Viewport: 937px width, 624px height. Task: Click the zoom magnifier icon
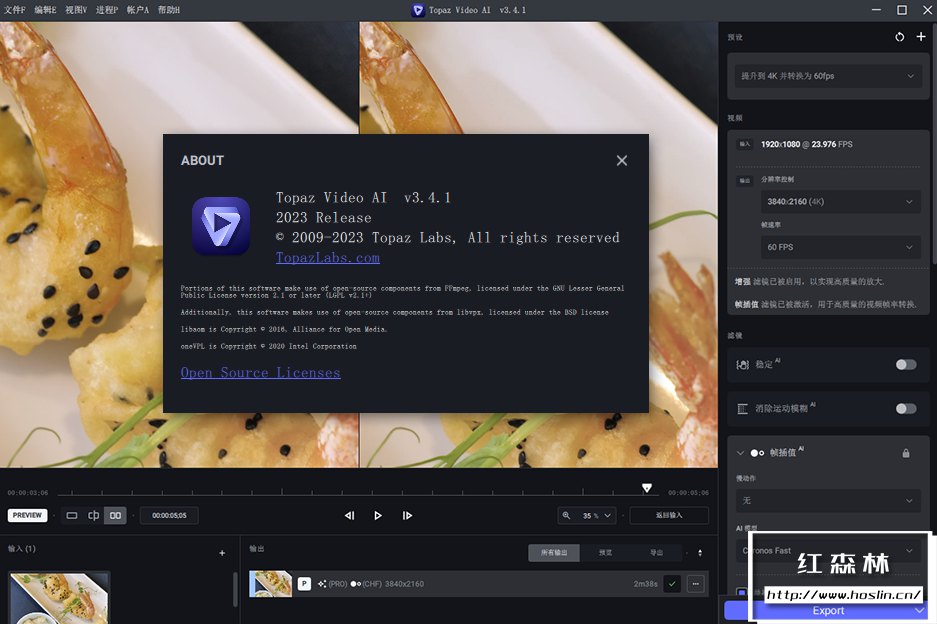click(x=566, y=515)
